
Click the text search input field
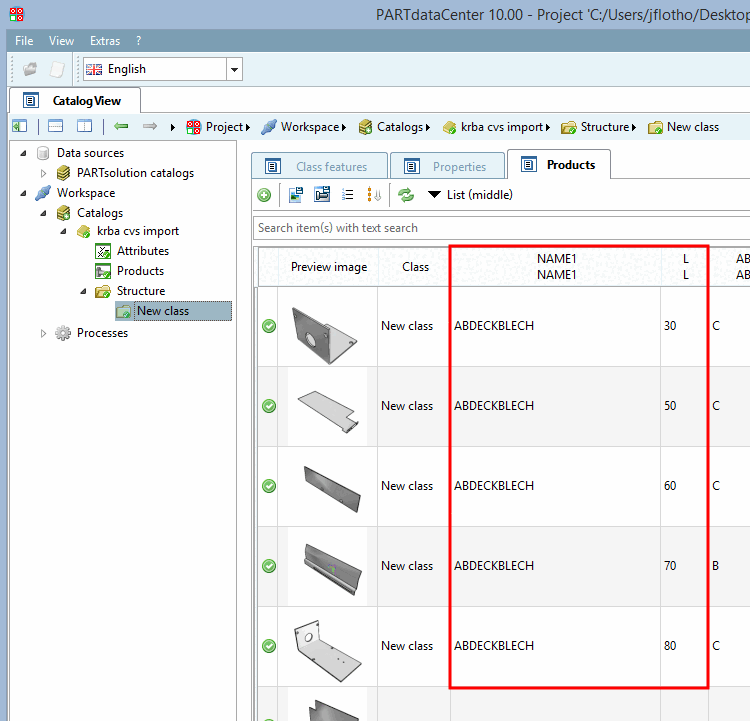click(501, 228)
